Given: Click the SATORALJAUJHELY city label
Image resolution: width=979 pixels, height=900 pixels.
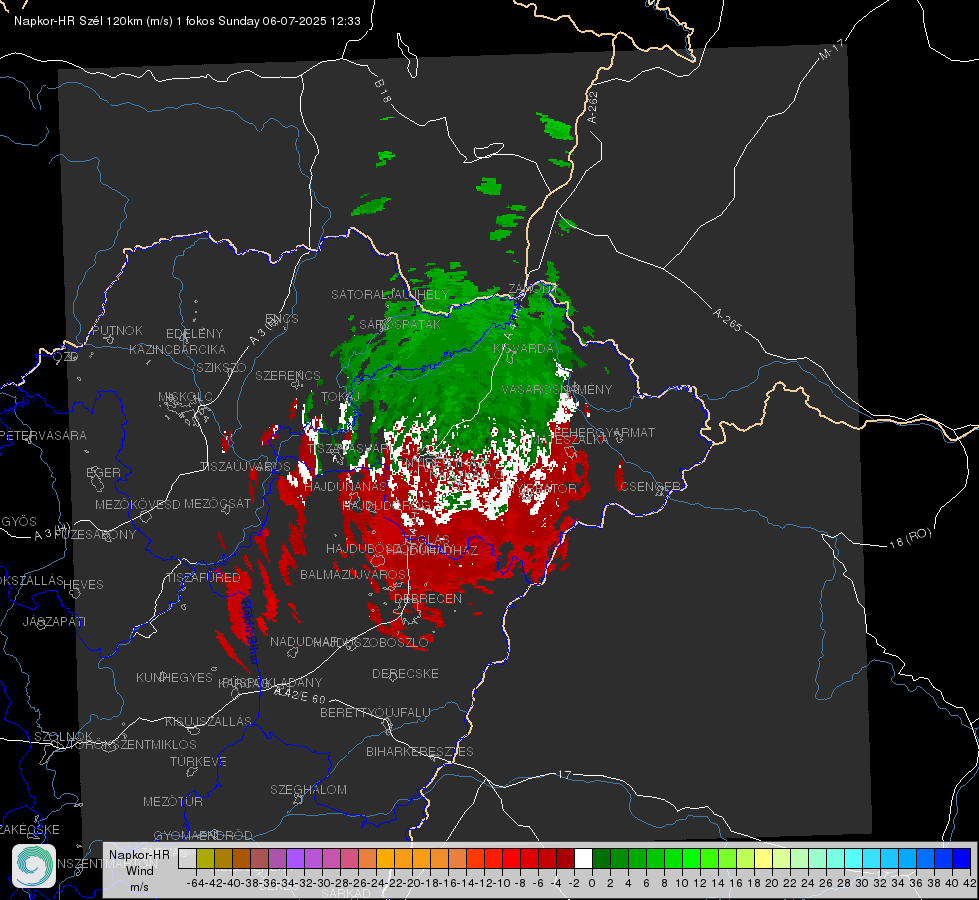Looking at the screenshot, I should pyautogui.click(x=390, y=294).
